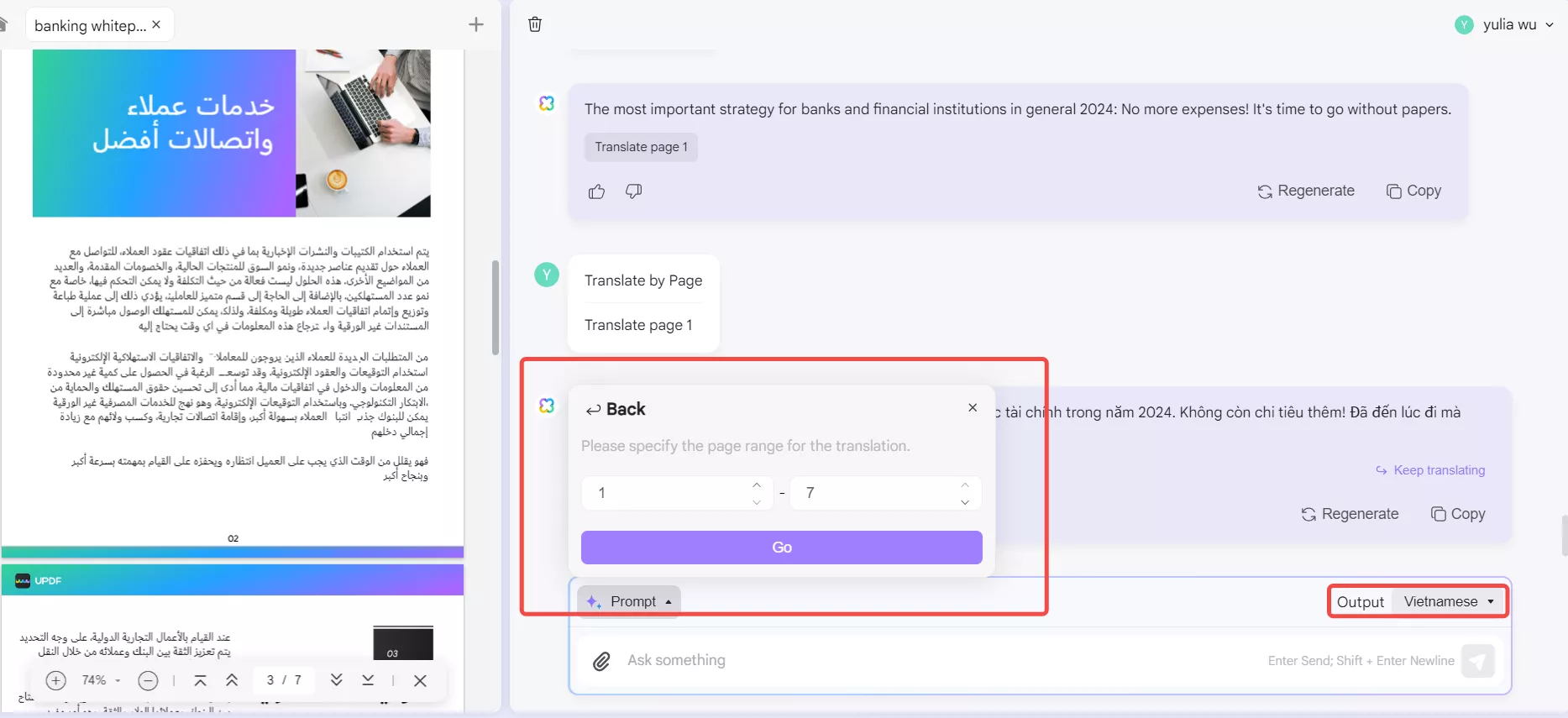Attach a file with the paperclip icon
The image size is (1568, 718).
(601, 662)
